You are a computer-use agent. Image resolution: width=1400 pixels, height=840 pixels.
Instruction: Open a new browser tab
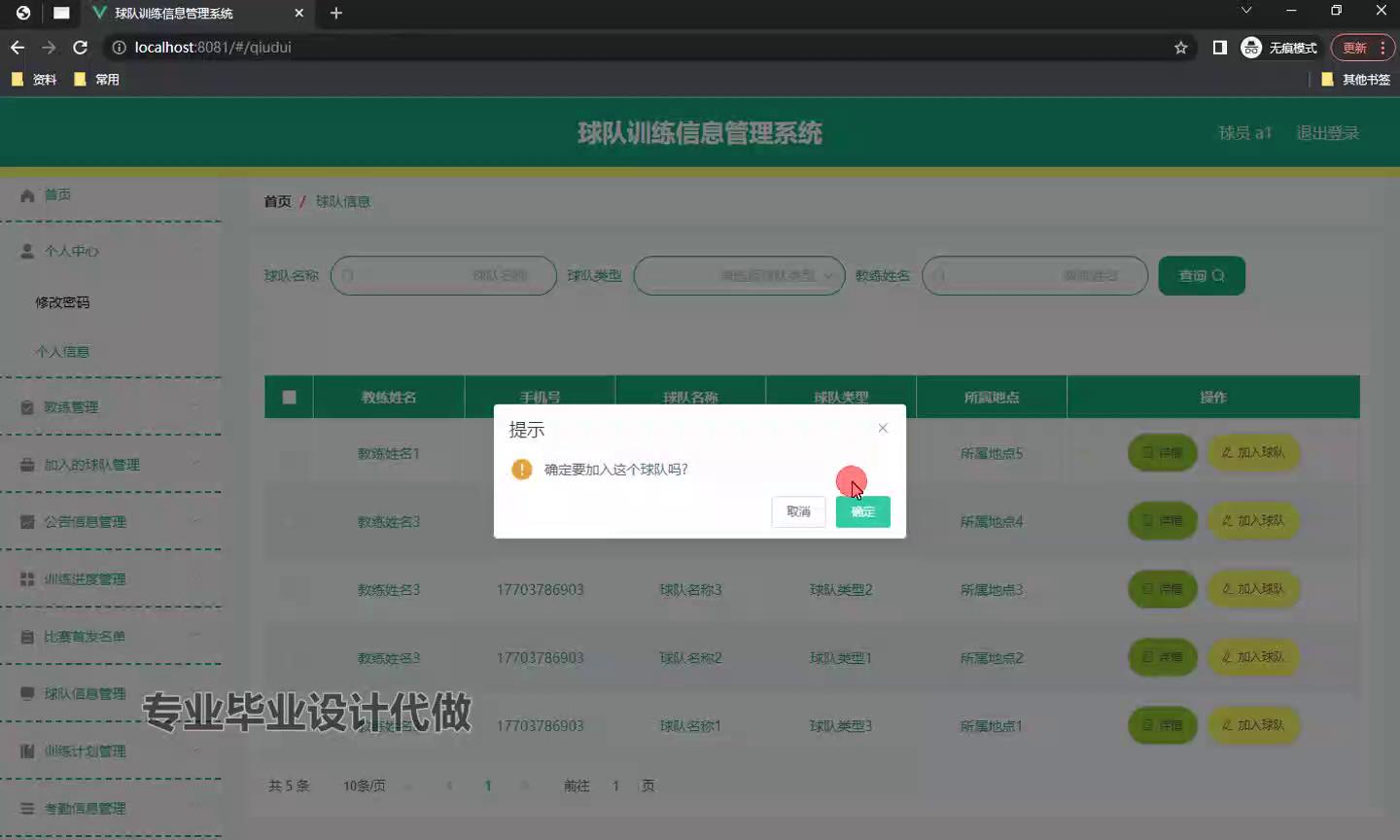[336, 13]
